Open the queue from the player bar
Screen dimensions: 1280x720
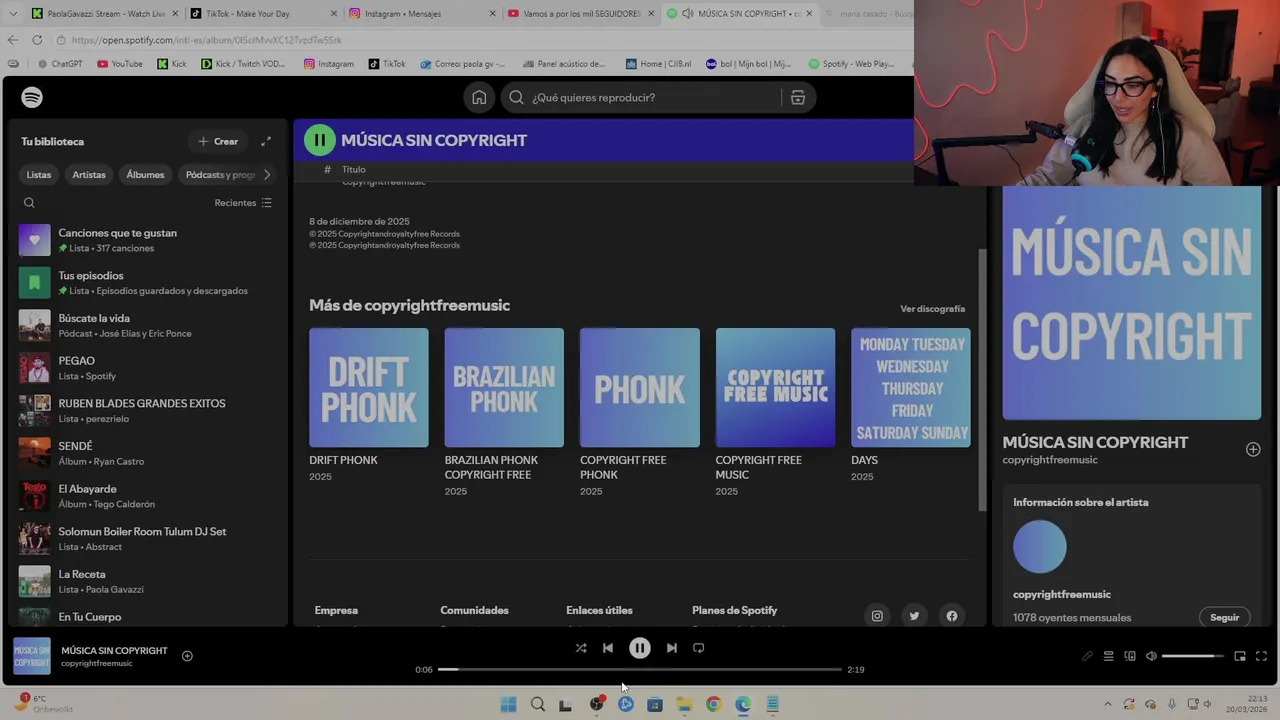tap(1108, 656)
